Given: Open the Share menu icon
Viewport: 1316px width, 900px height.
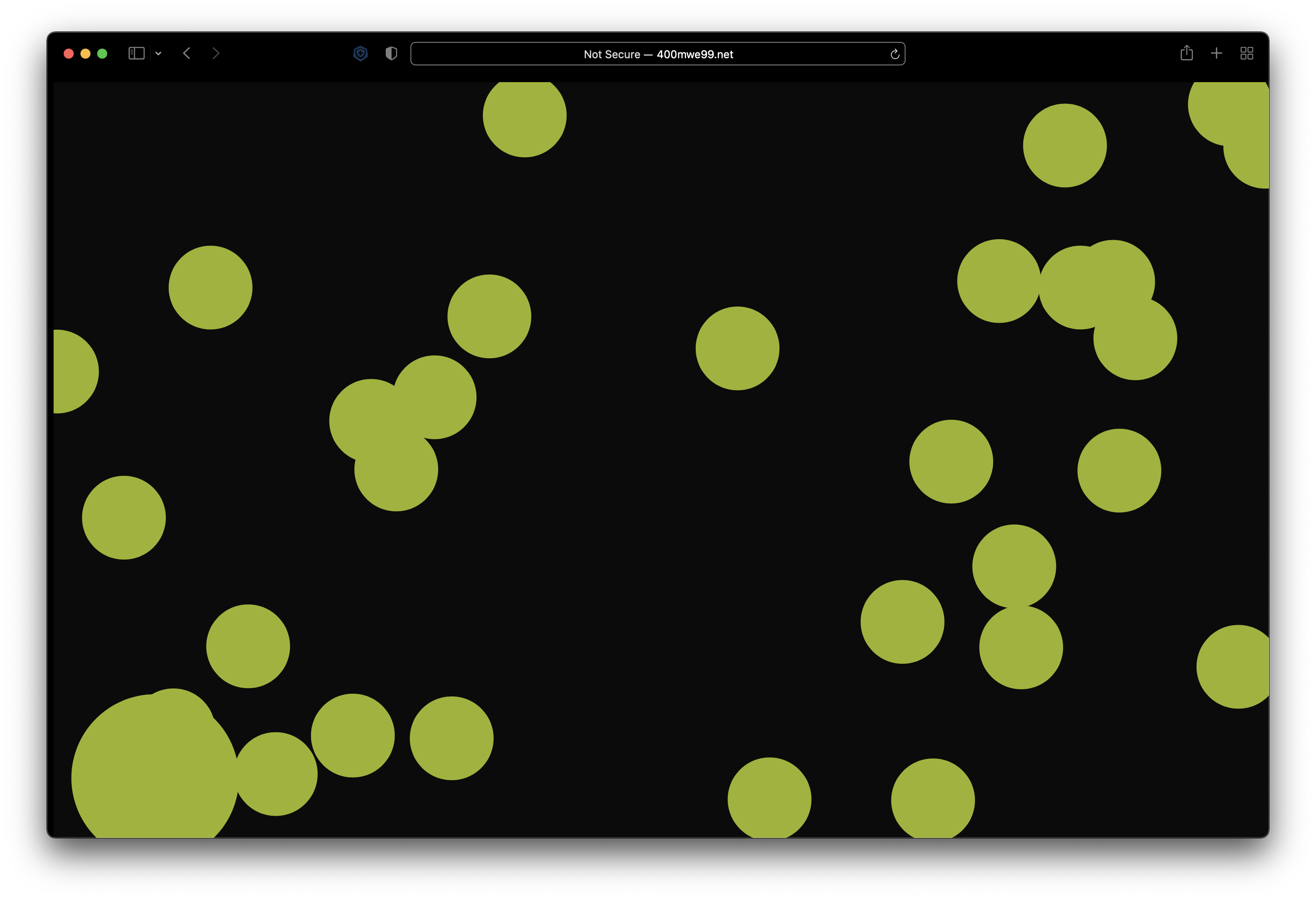Looking at the screenshot, I should click(x=1186, y=53).
